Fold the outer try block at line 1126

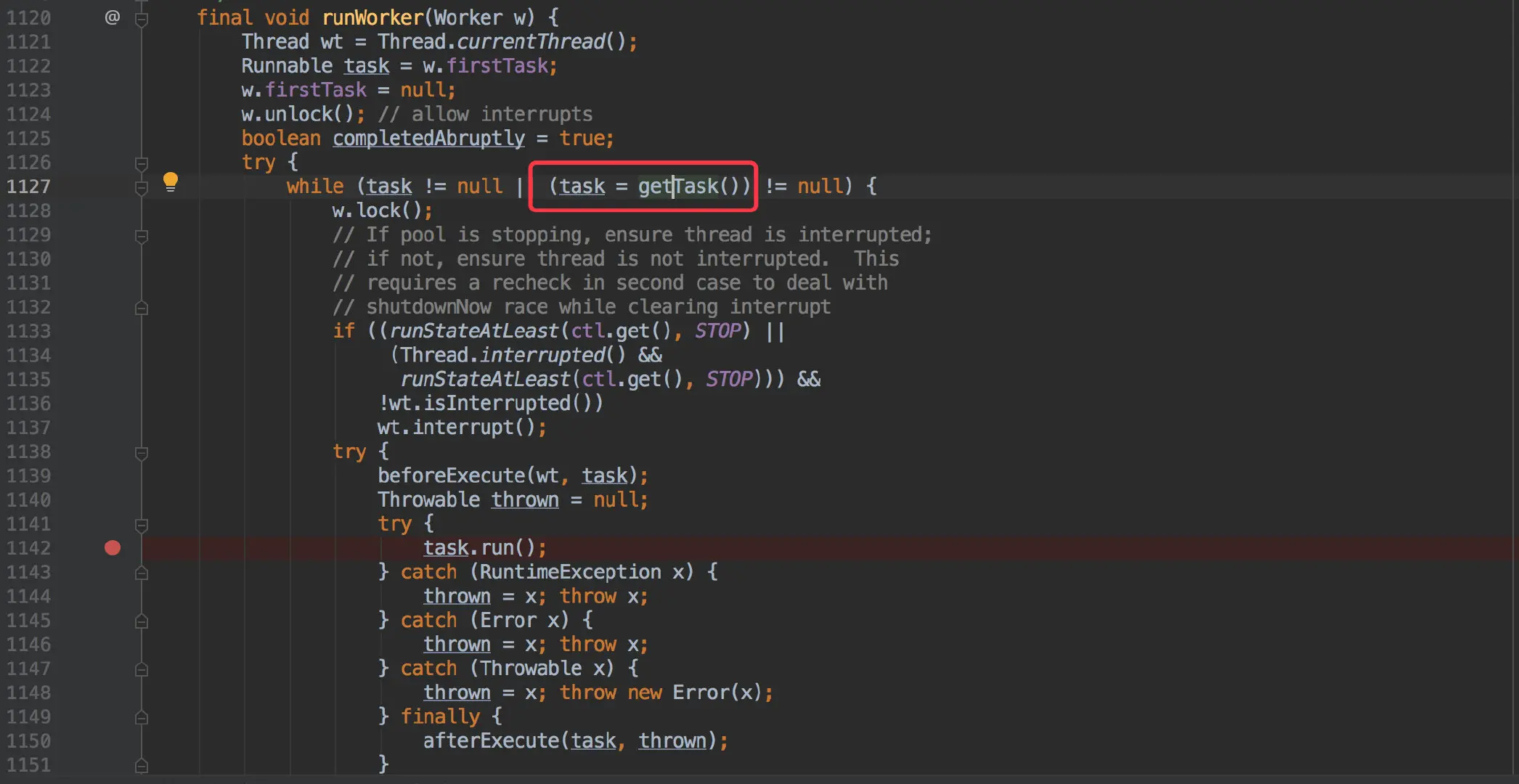pos(142,163)
